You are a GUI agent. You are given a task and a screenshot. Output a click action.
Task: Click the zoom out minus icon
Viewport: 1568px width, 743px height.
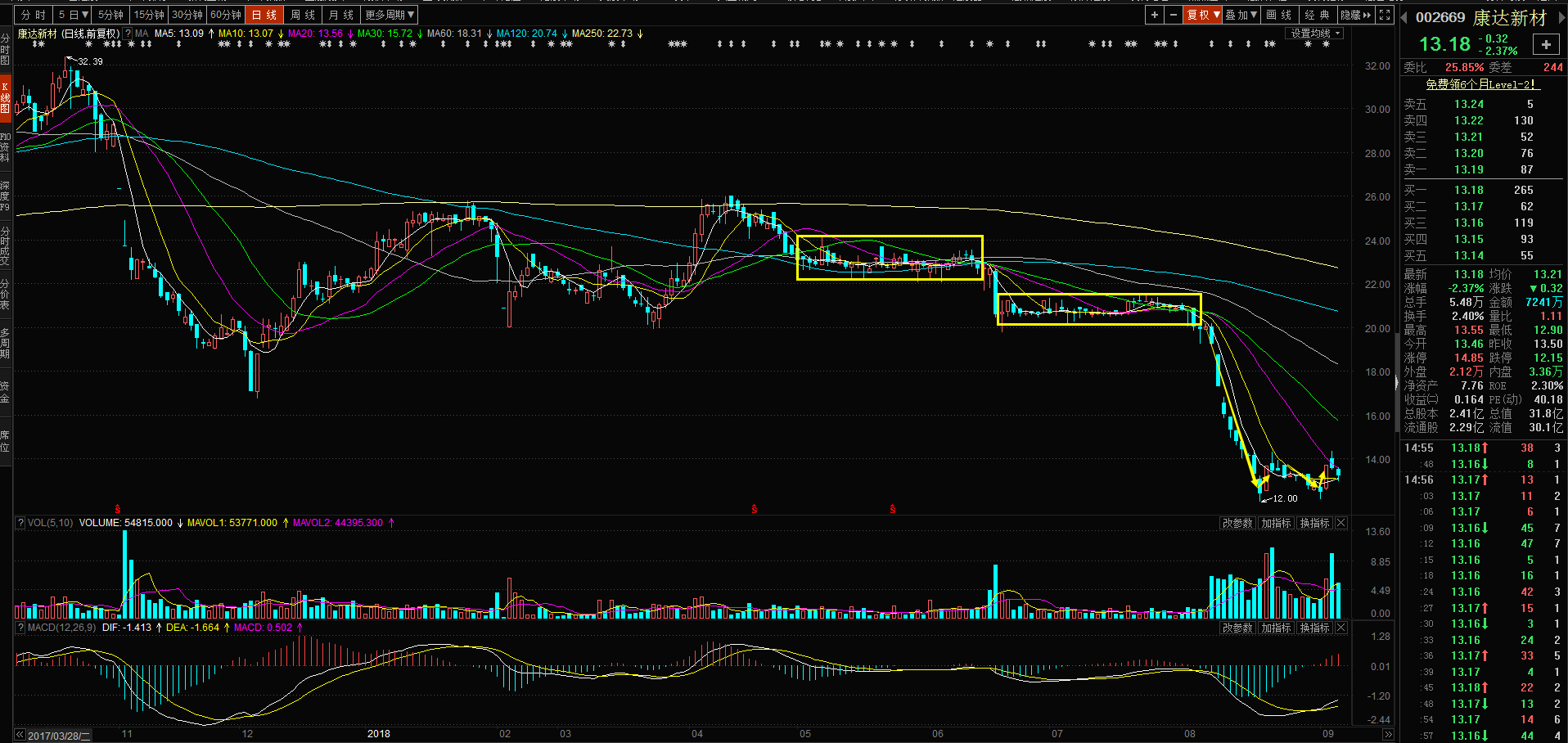pos(1174,15)
